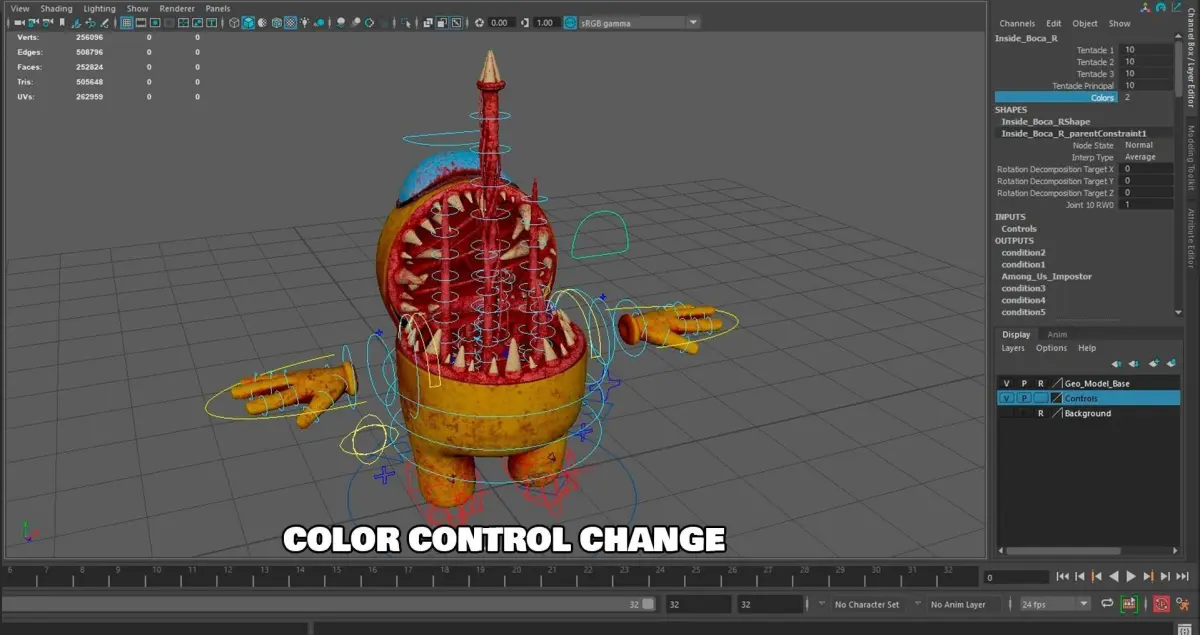The width and height of the screenshot is (1200, 635).
Task: Click the Select Camera icon in panel toolbar
Action: pos(19,22)
